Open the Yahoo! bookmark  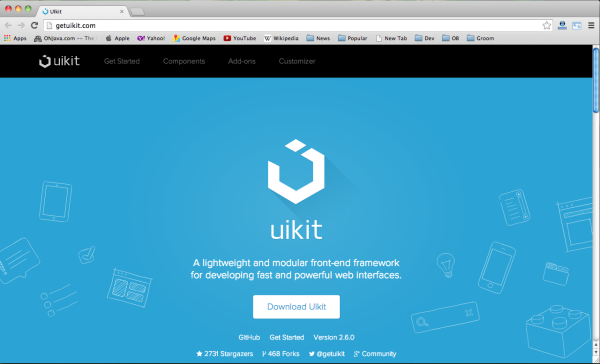pyautogui.click(x=151, y=38)
